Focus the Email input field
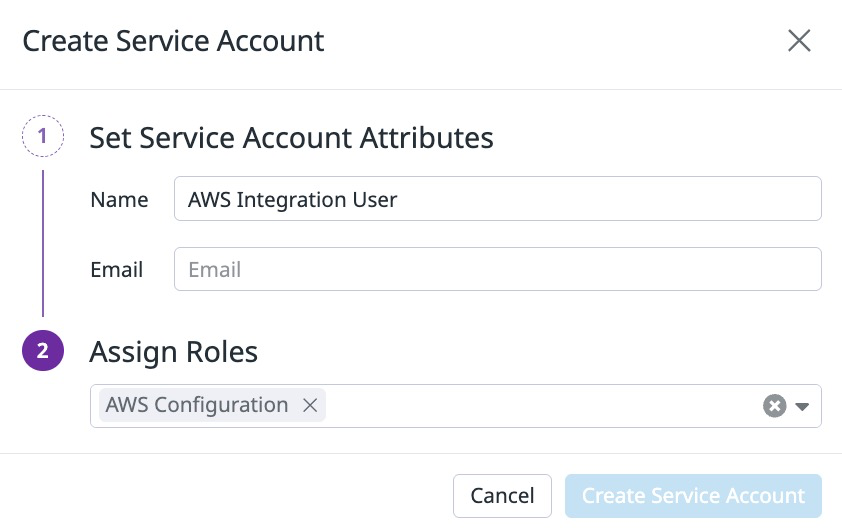This screenshot has width=842, height=528. click(498, 269)
